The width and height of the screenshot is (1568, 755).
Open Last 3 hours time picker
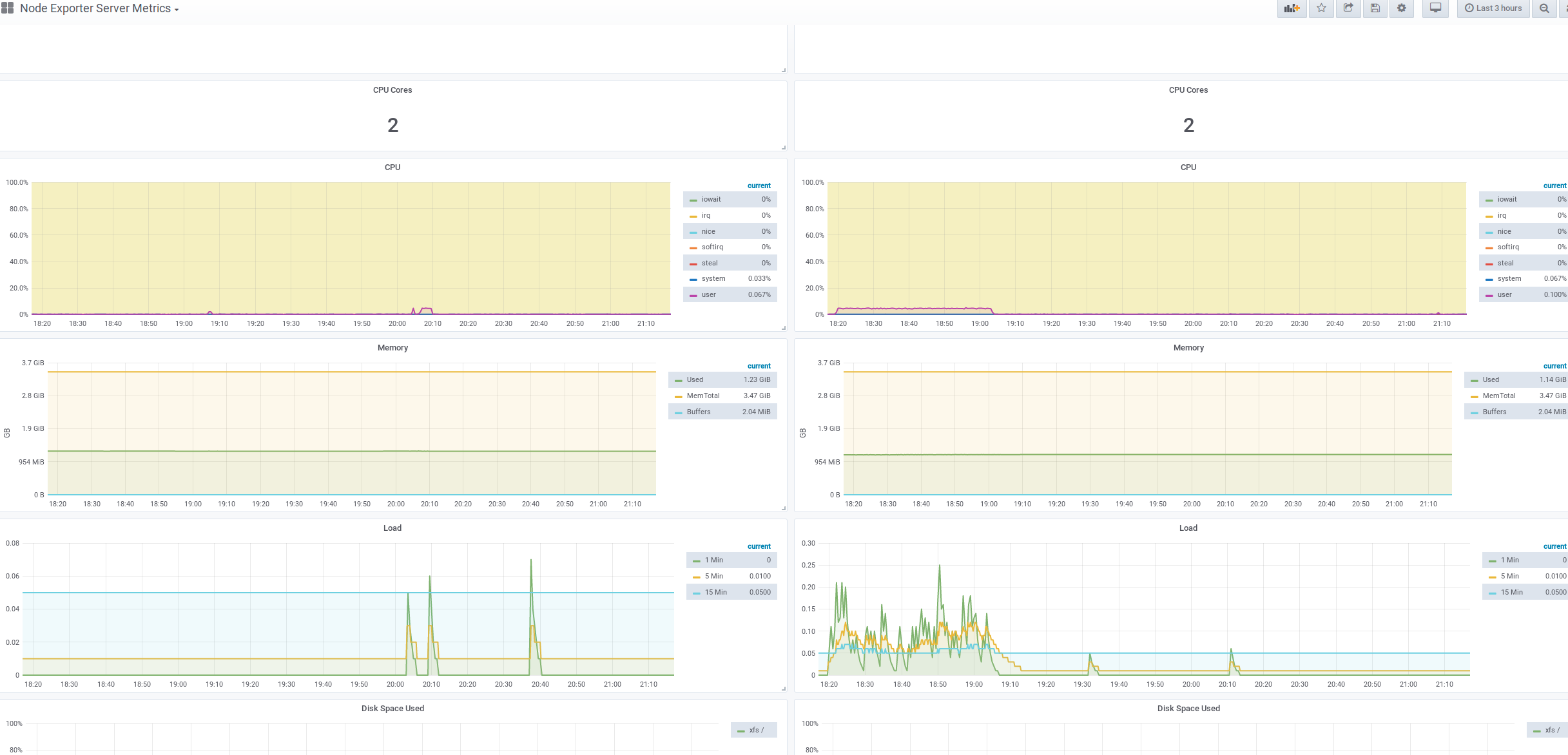1493,8
